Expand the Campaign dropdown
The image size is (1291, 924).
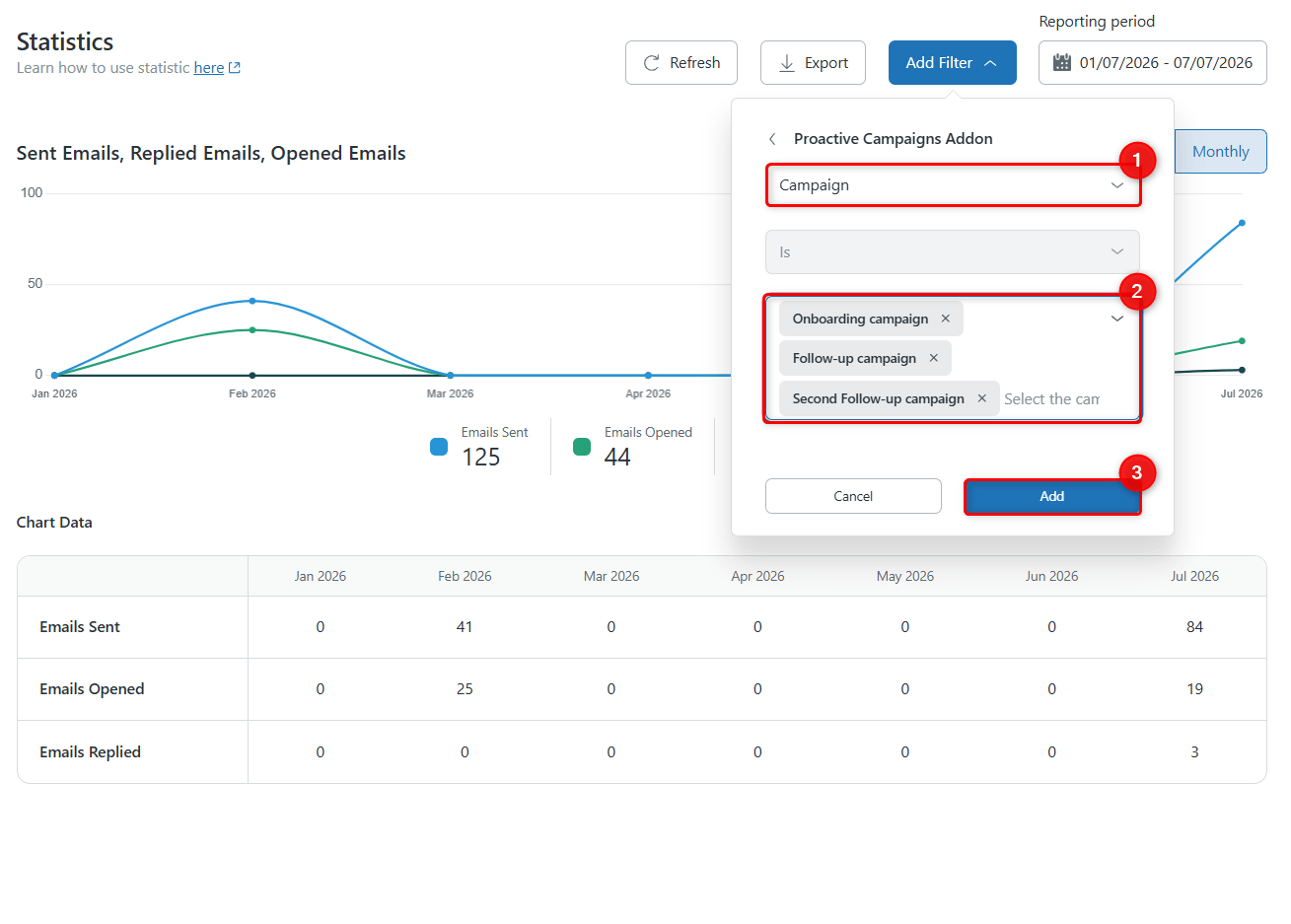(x=953, y=185)
